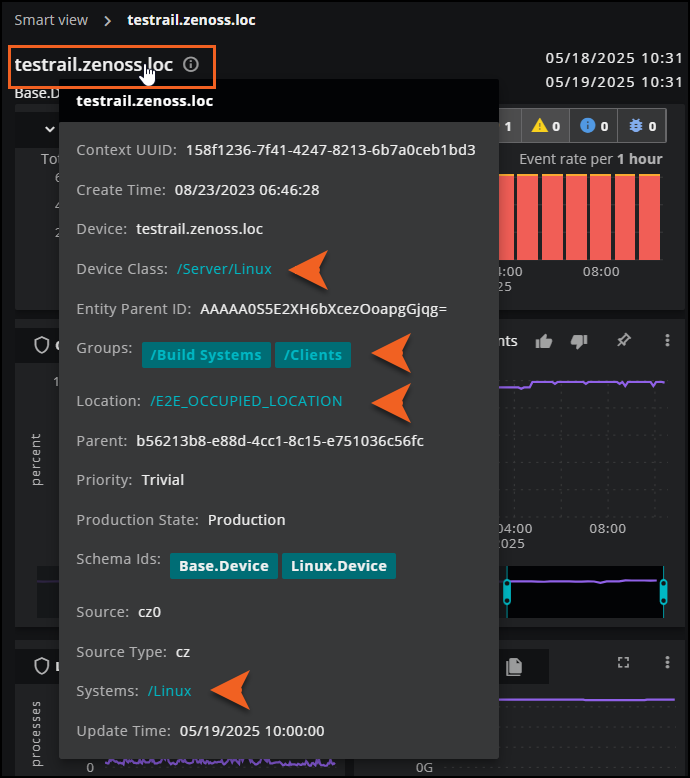Click the Parent value b56213b8-e88d-4cc1-8c15-e751036c56fc
This screenshot has height=778, width=690.
point(280,441)
